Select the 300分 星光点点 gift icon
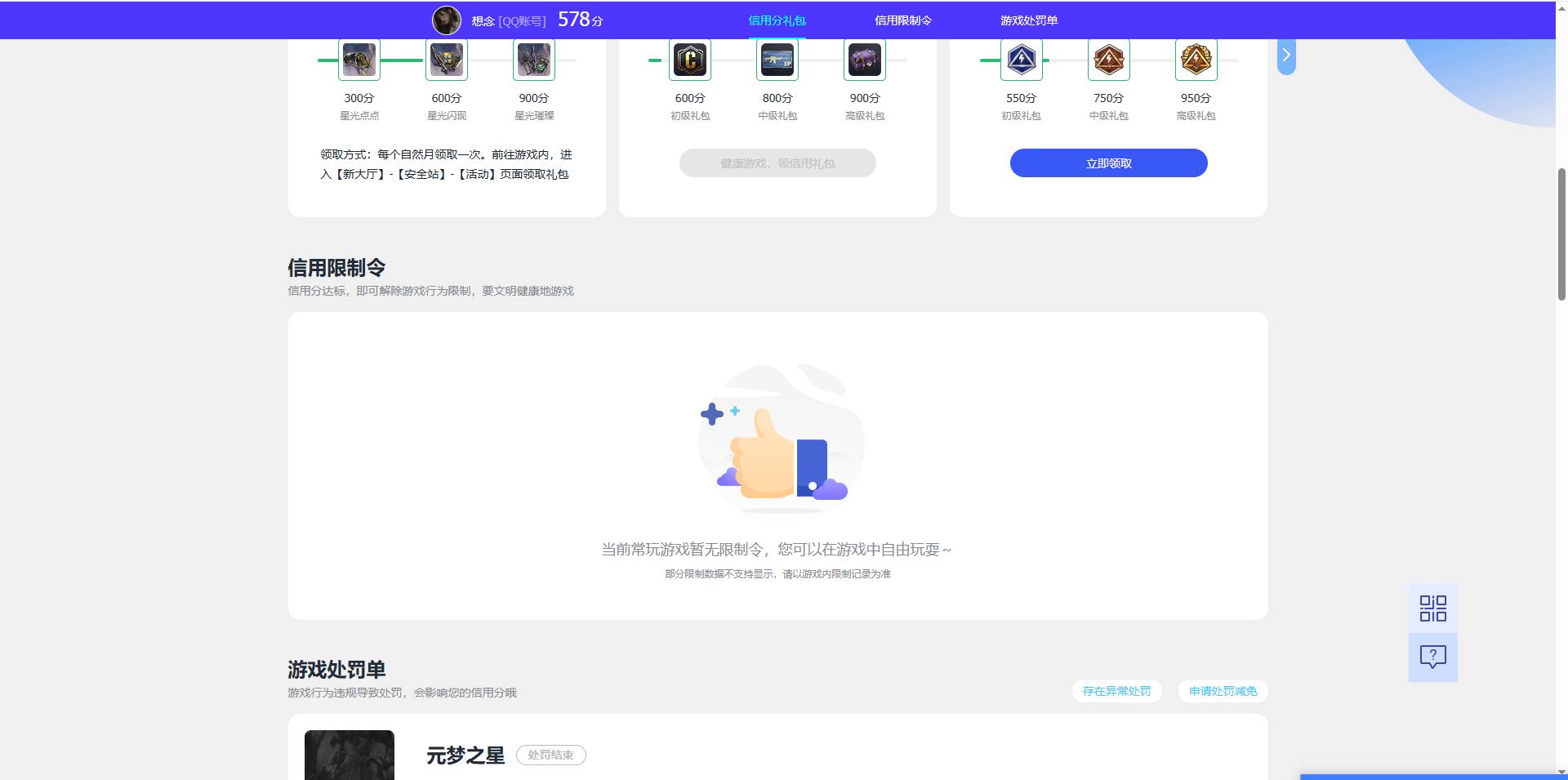This screenshot has width=1568, height=780. pos(359,60)
